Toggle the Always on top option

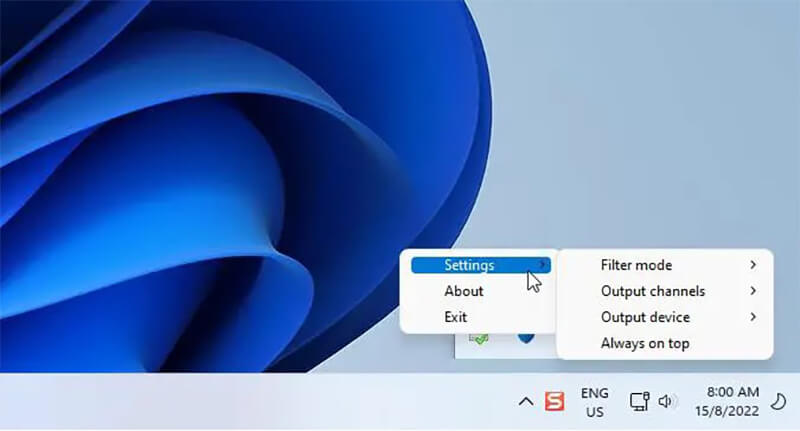click(x=645, y=343)
